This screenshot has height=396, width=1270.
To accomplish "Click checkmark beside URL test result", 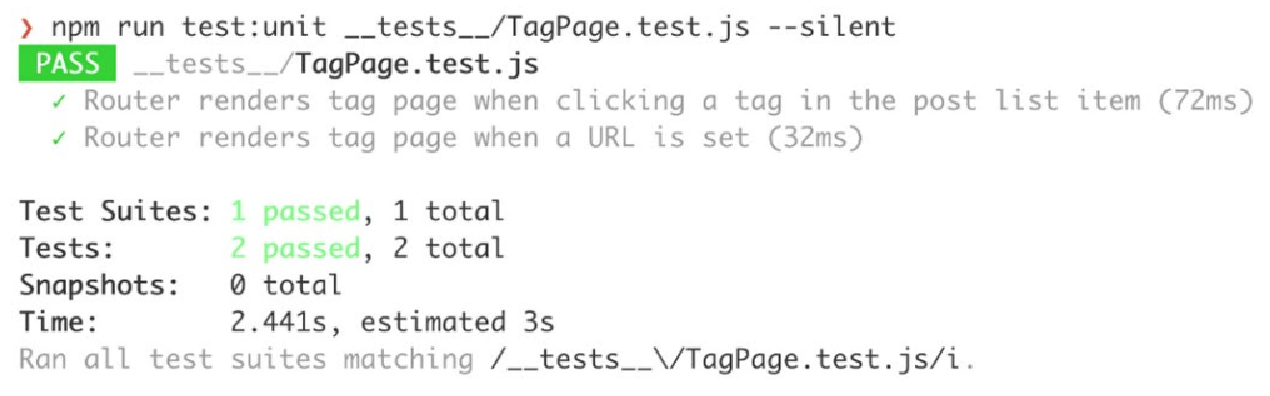I will (x=60, y=137).
